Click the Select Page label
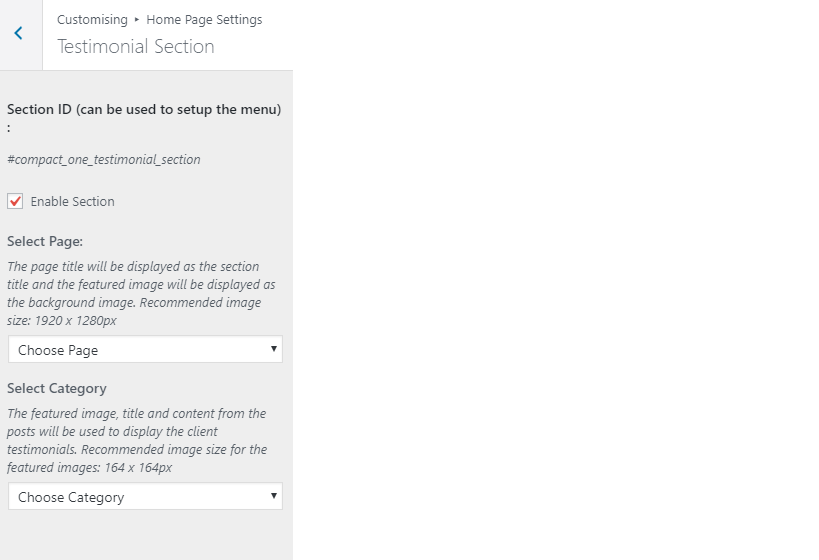 [x=45, y=241]
